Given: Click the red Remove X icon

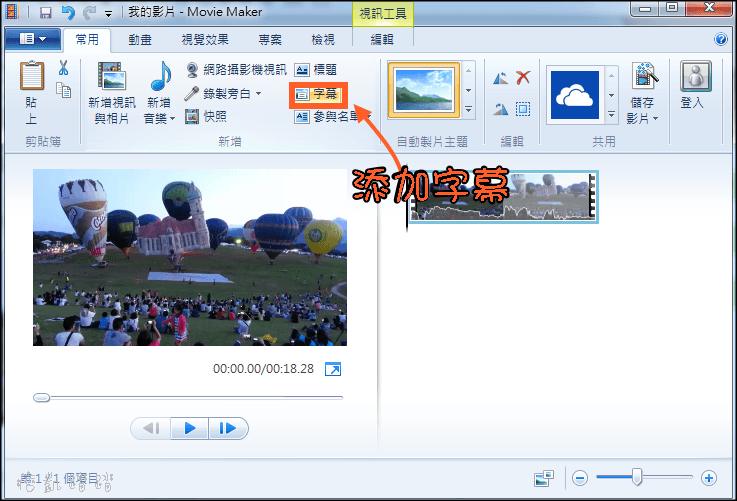Looking at the screenshot, I should (x=523, y=78).
